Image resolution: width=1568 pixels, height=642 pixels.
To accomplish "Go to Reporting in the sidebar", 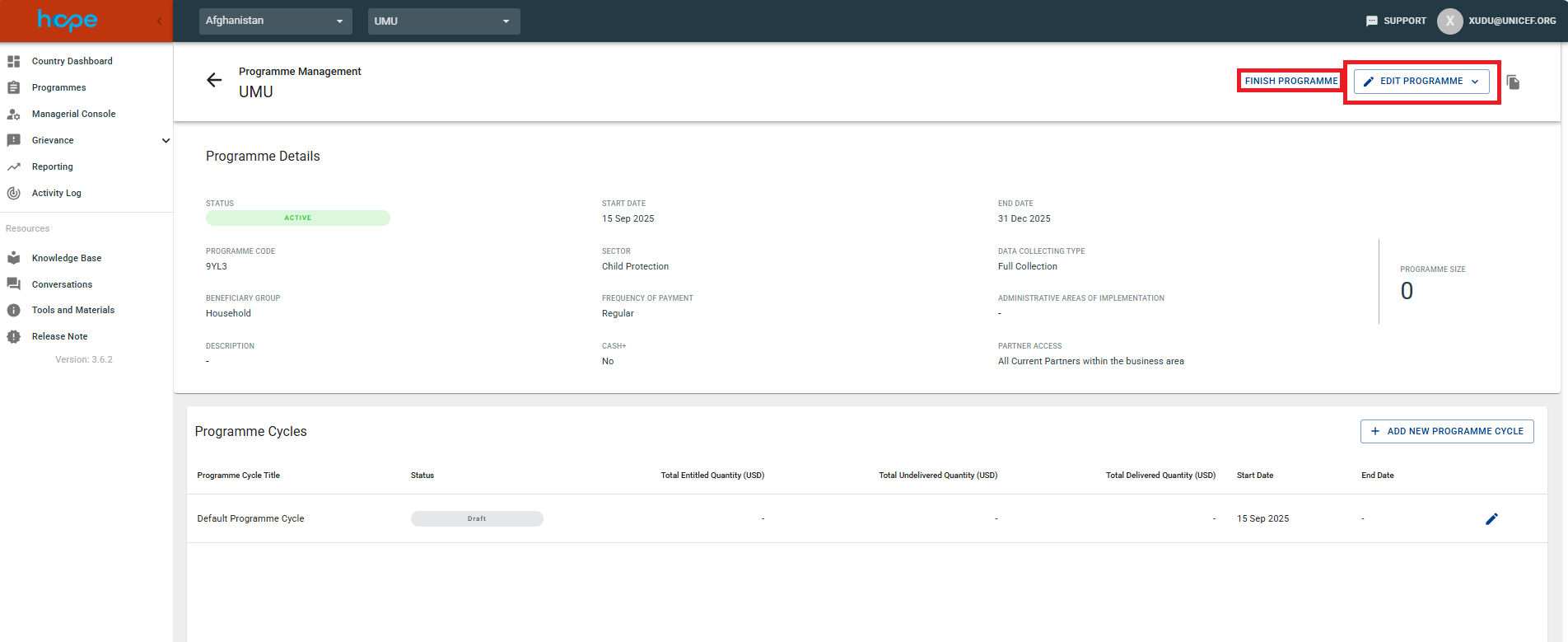I will pos(52,166).
